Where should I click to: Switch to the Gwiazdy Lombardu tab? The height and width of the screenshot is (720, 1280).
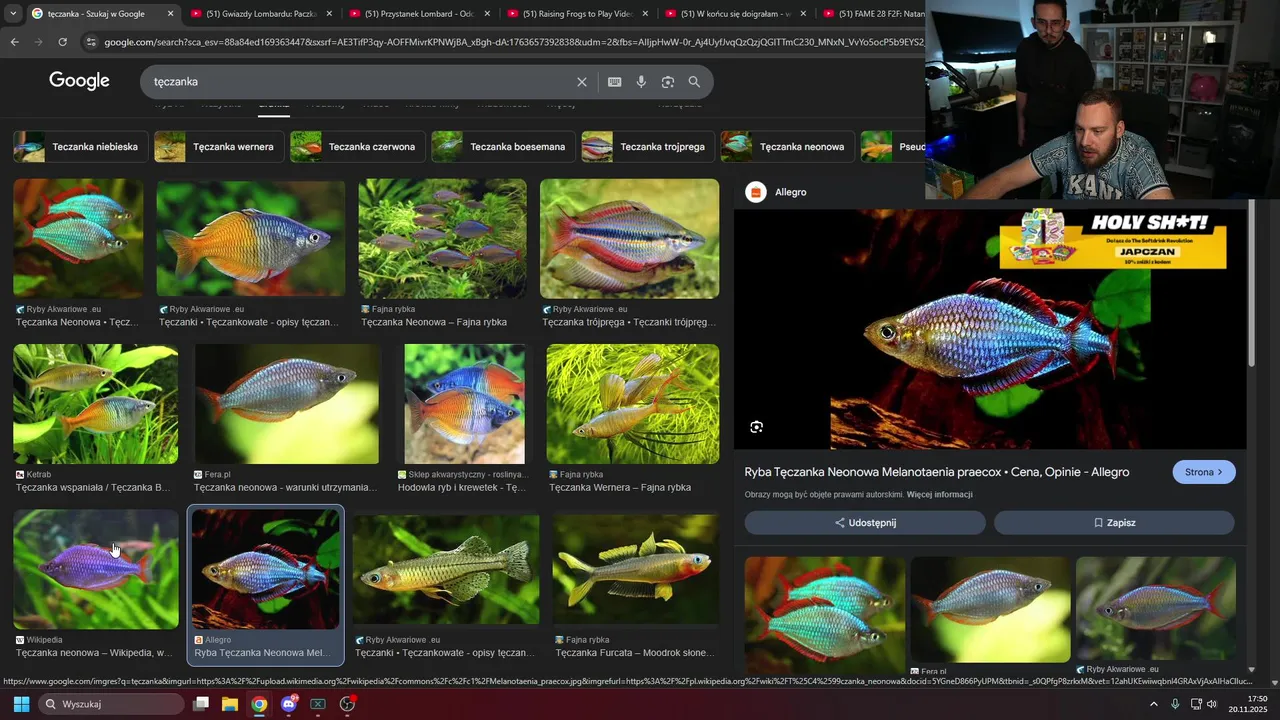pyautogui.click(x=260, y=14)
